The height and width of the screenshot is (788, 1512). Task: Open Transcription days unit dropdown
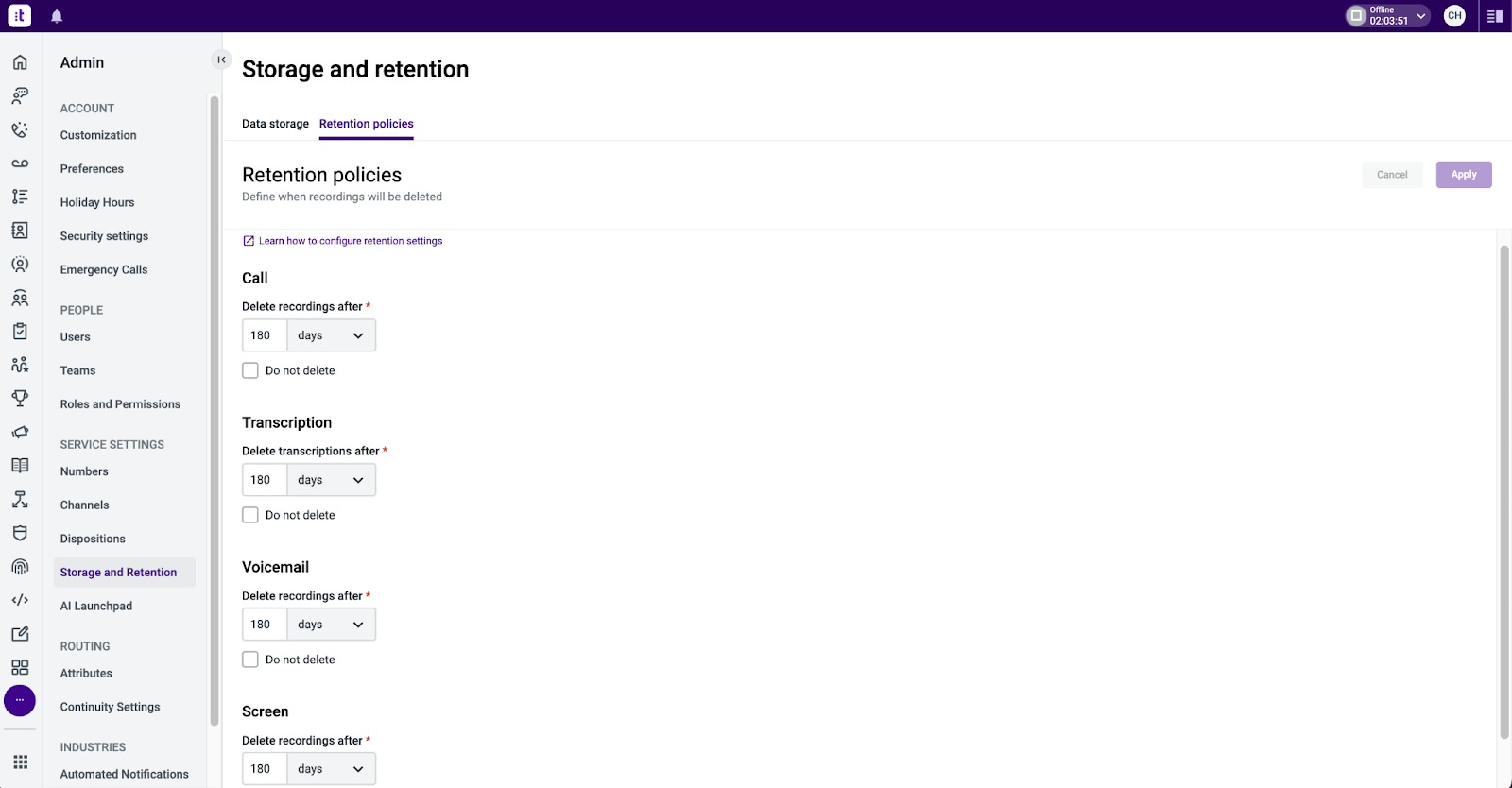(331, 480)
